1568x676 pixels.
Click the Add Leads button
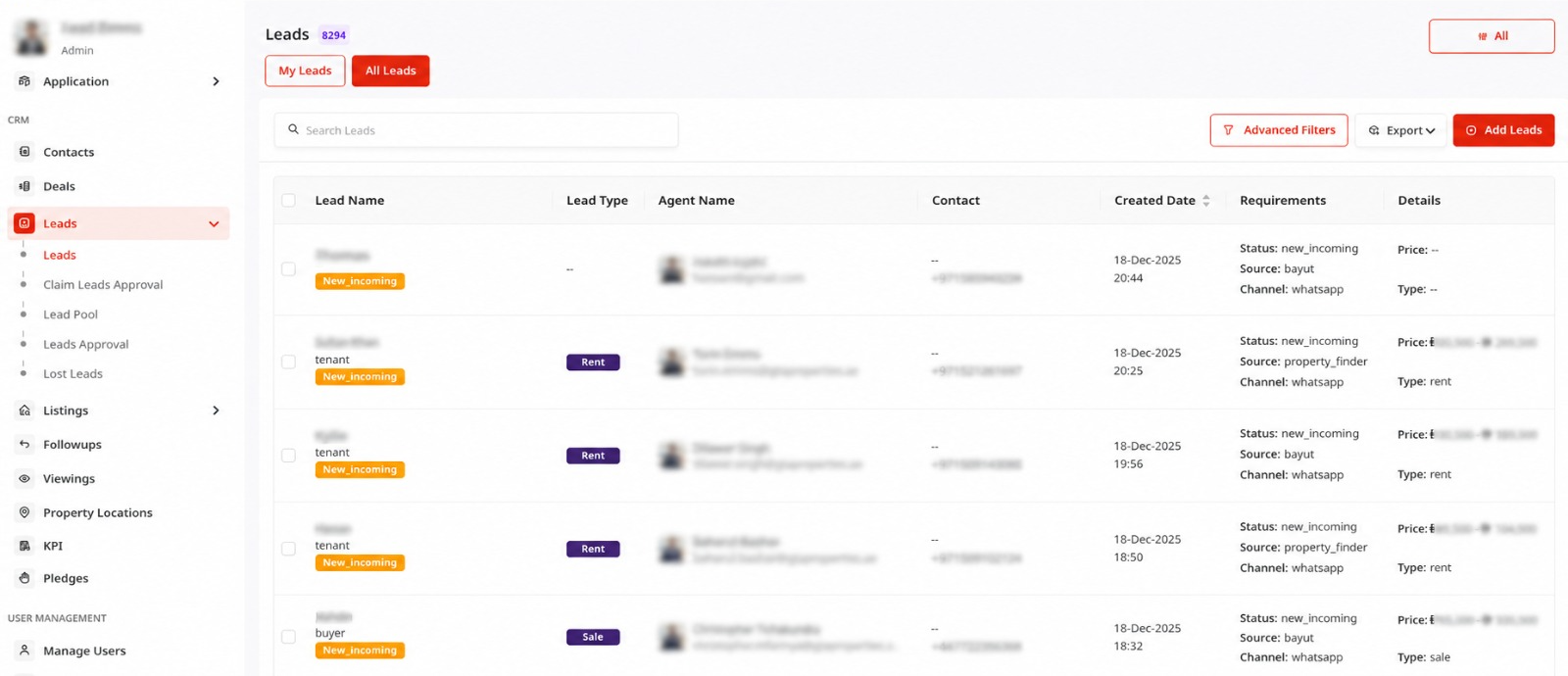click(x=1503, y=130)
